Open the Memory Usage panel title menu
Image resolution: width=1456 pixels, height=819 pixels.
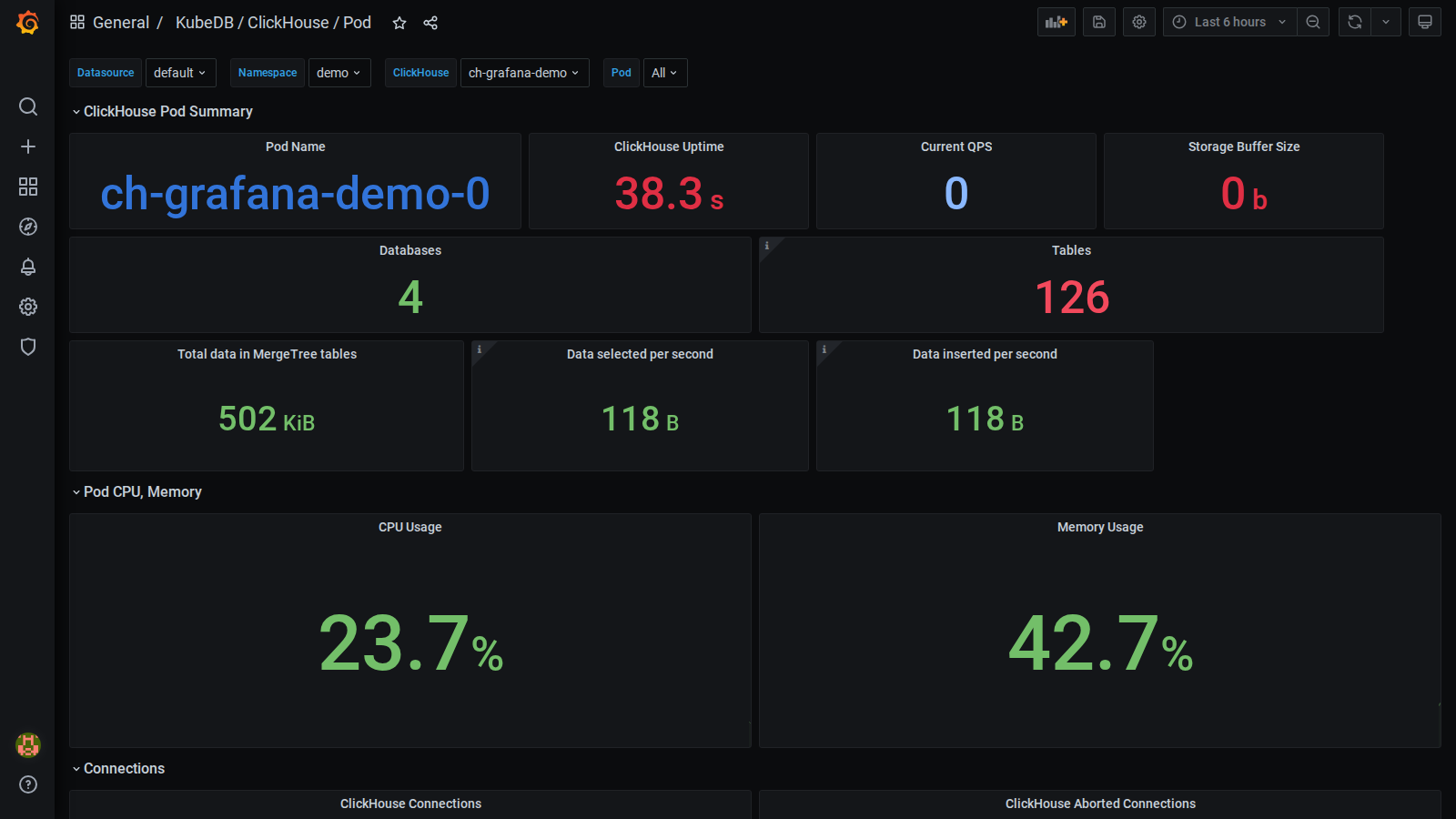pyautogui.click(x=1100, y=527)
